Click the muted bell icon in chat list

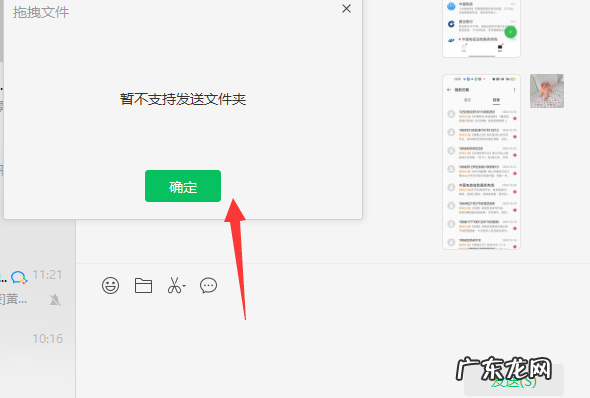(55, 300)
